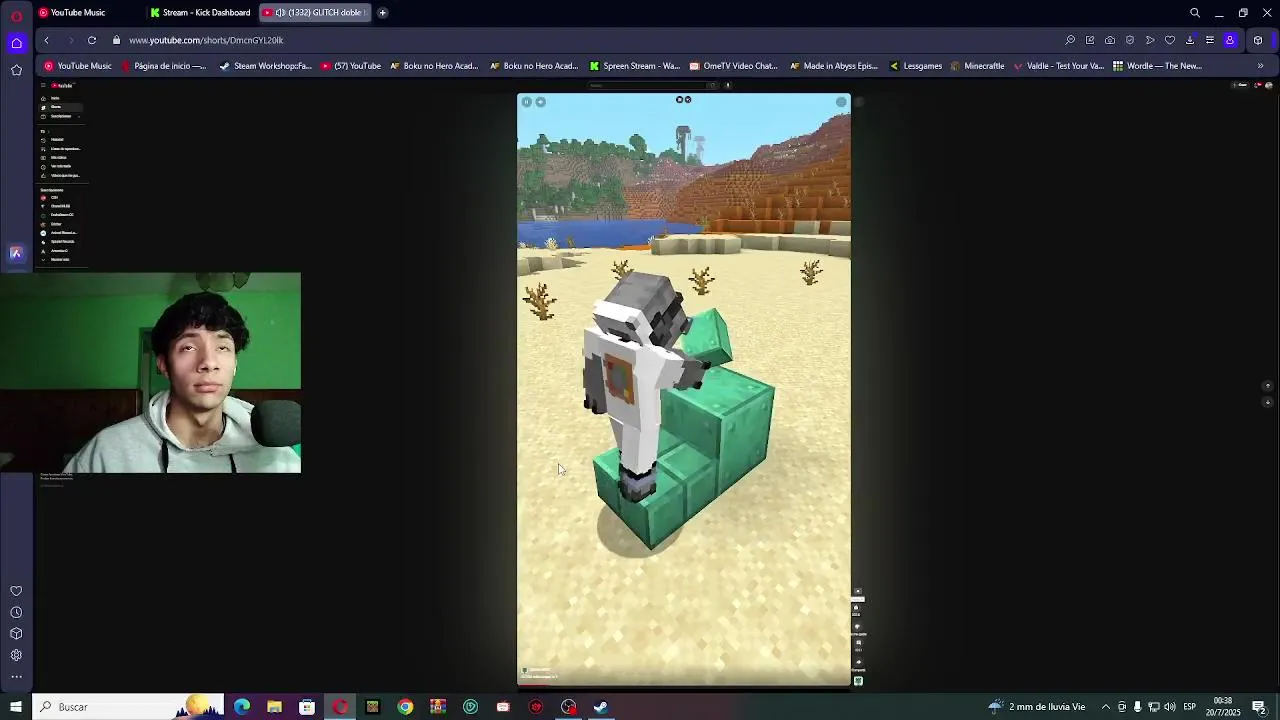This screenshot has height=720, width=1280.
Task: Open Made in Abyss Epis bookmark
Action: click(833, 66)
